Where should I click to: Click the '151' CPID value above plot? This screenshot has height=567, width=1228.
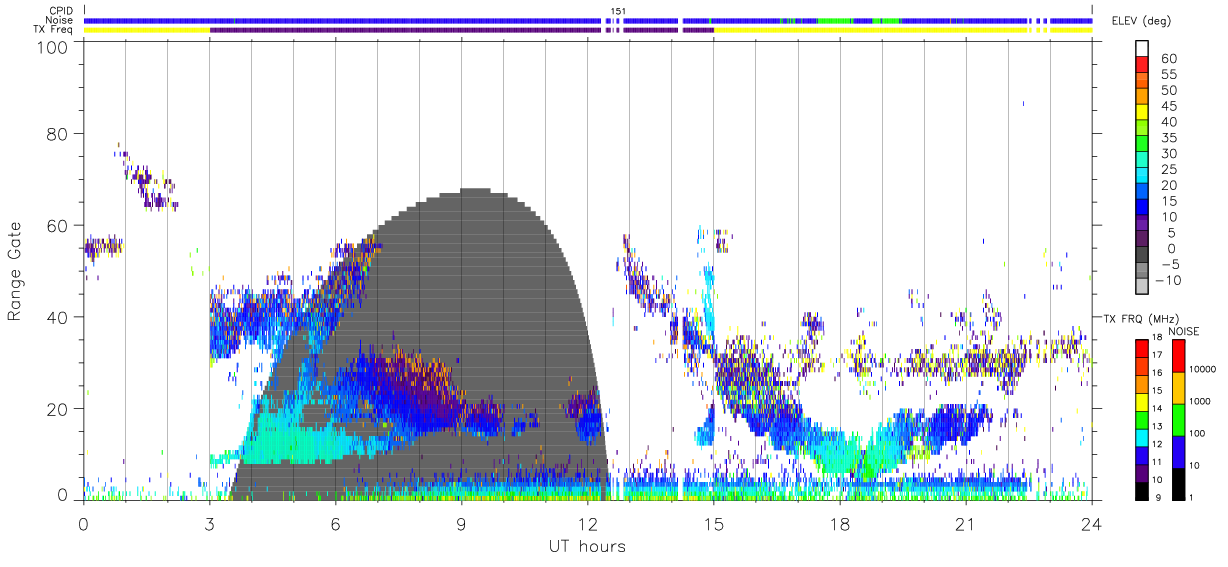618,11
